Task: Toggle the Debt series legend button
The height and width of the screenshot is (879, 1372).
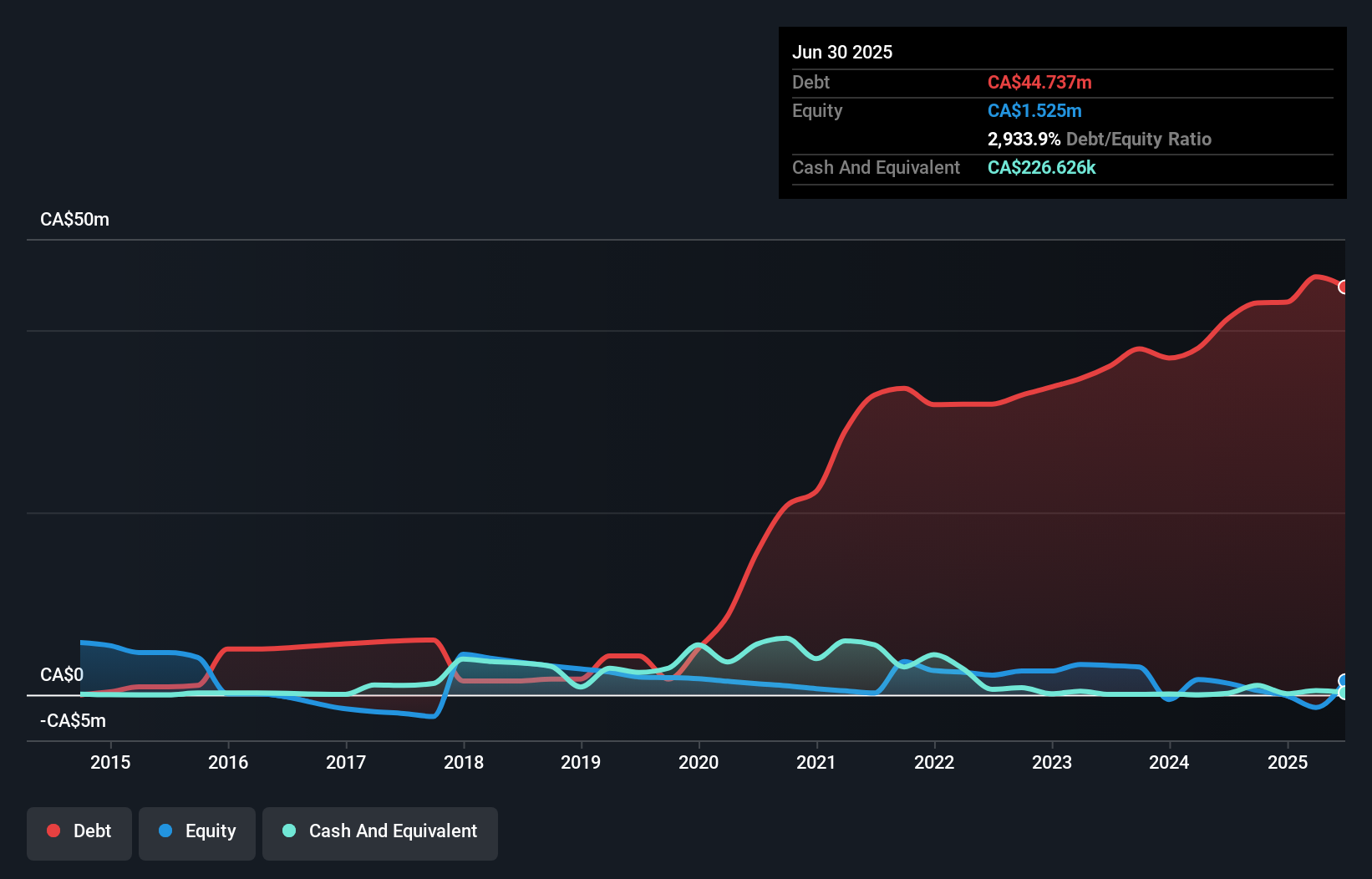Action: [x=79, y=833]
